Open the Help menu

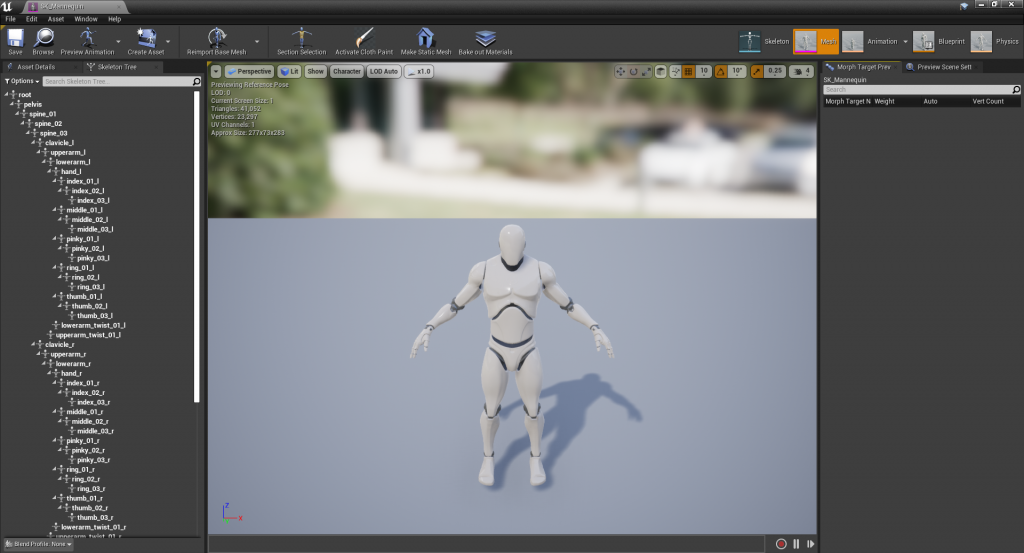click(x=114, y=19)
